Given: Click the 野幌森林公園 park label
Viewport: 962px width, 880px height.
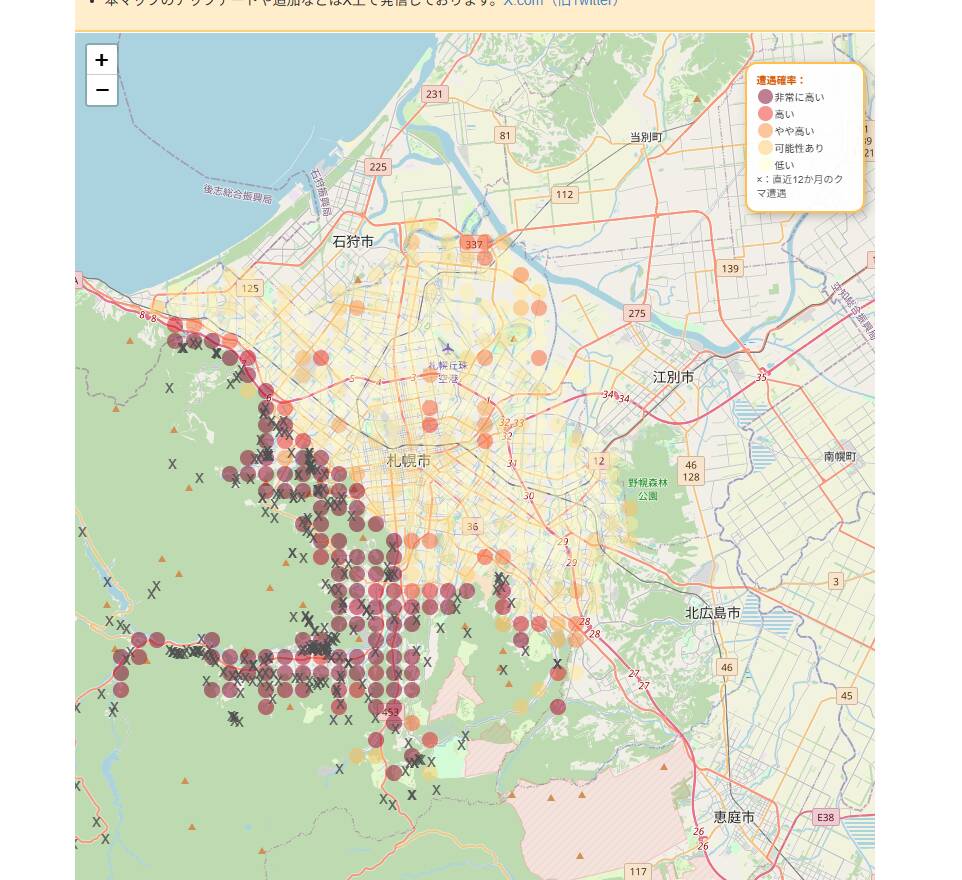Looking at the screenshot, I should (x=647, y=489).
